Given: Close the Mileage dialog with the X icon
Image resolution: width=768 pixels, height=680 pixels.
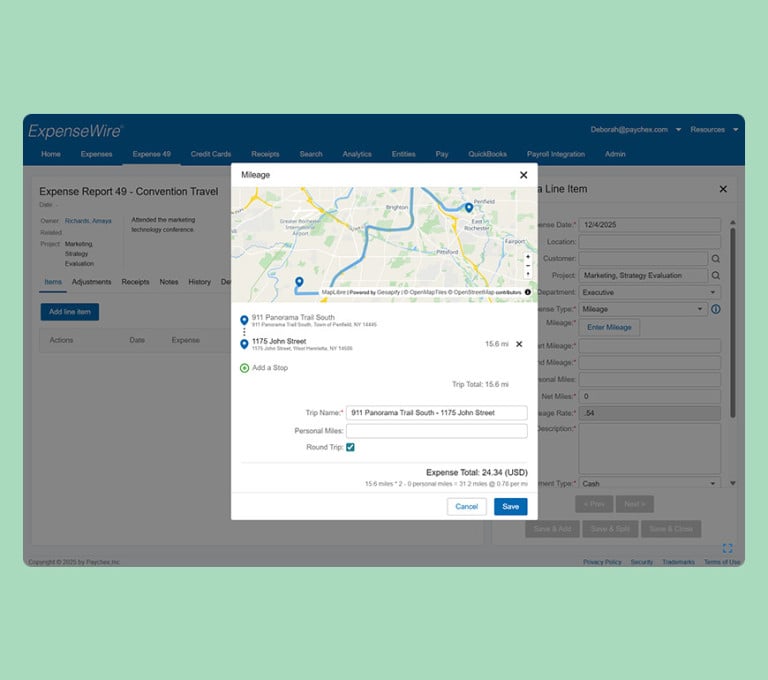Looking at the screenshot, I should 524,175.
